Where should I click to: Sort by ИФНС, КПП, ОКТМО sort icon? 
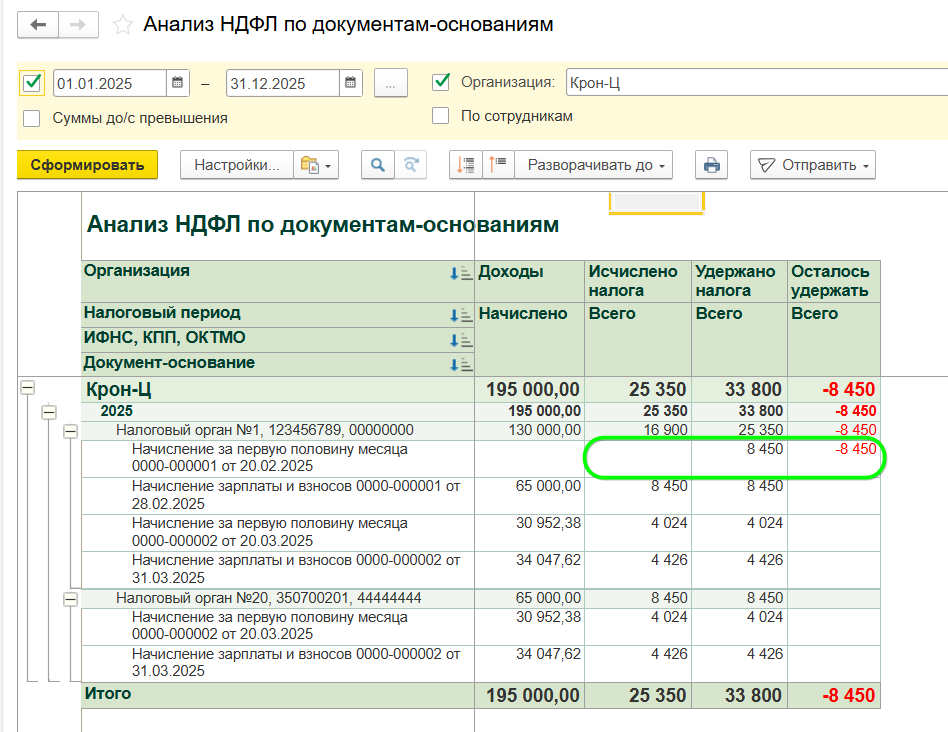461,340
